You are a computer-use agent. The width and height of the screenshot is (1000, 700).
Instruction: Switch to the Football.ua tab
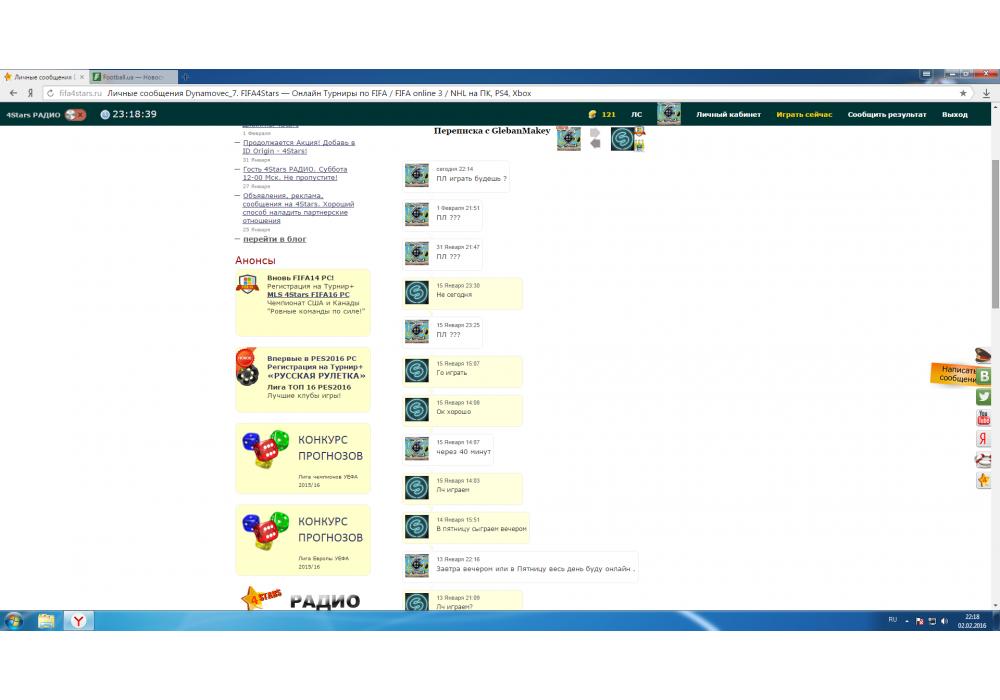133,77
